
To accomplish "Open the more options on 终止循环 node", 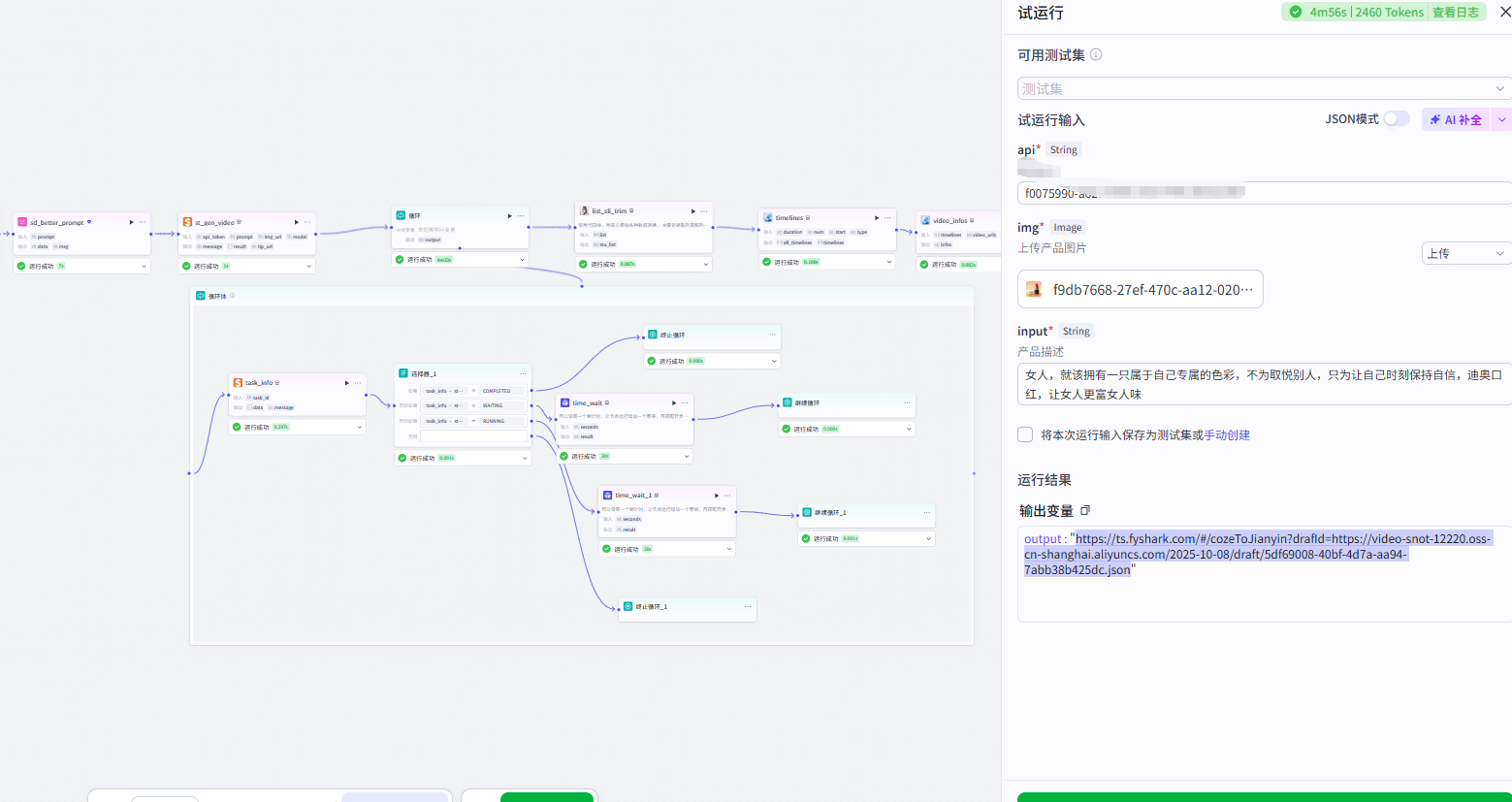I will point(773,335).
